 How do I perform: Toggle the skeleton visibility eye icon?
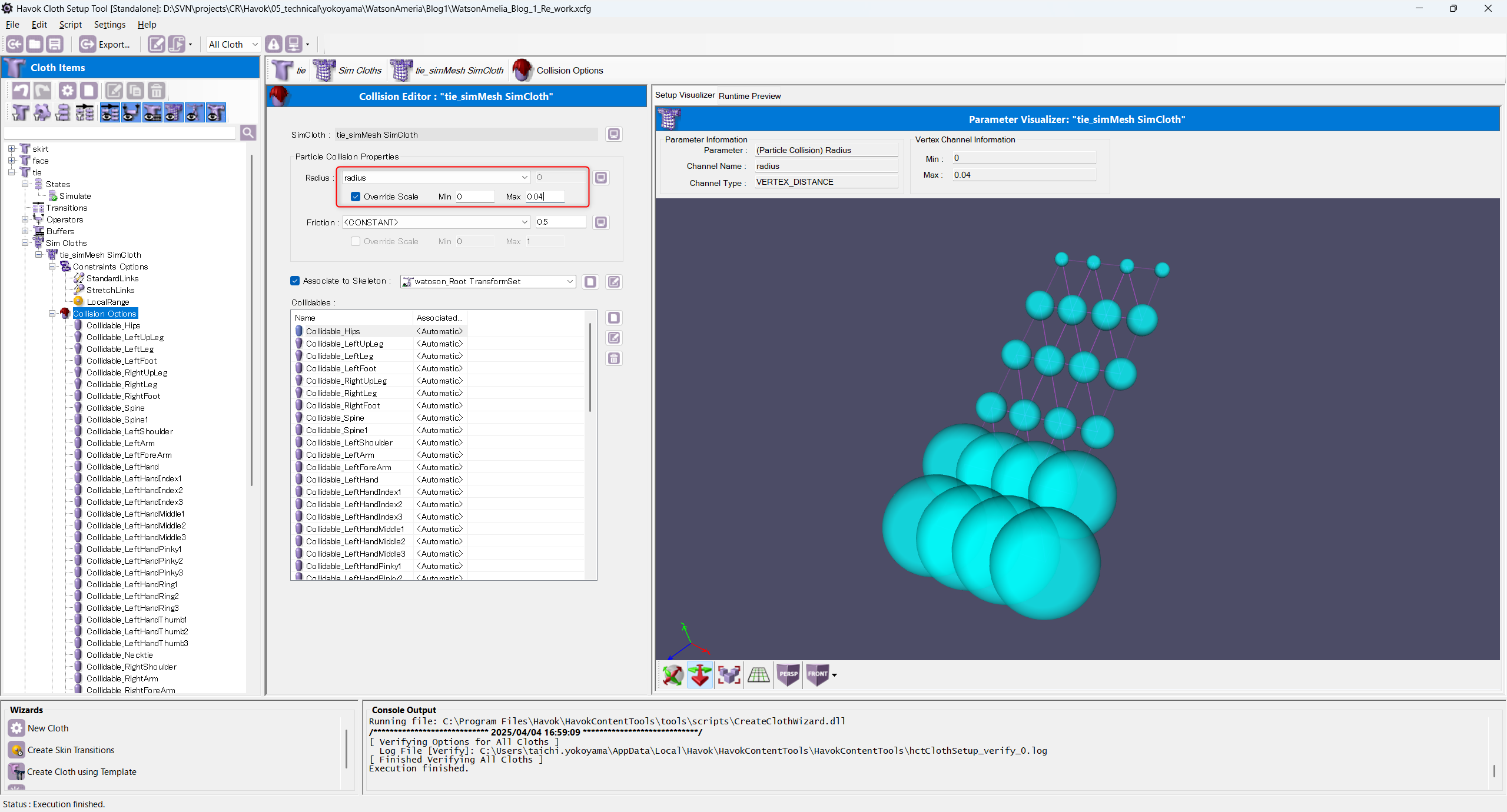tap(194, 112)
